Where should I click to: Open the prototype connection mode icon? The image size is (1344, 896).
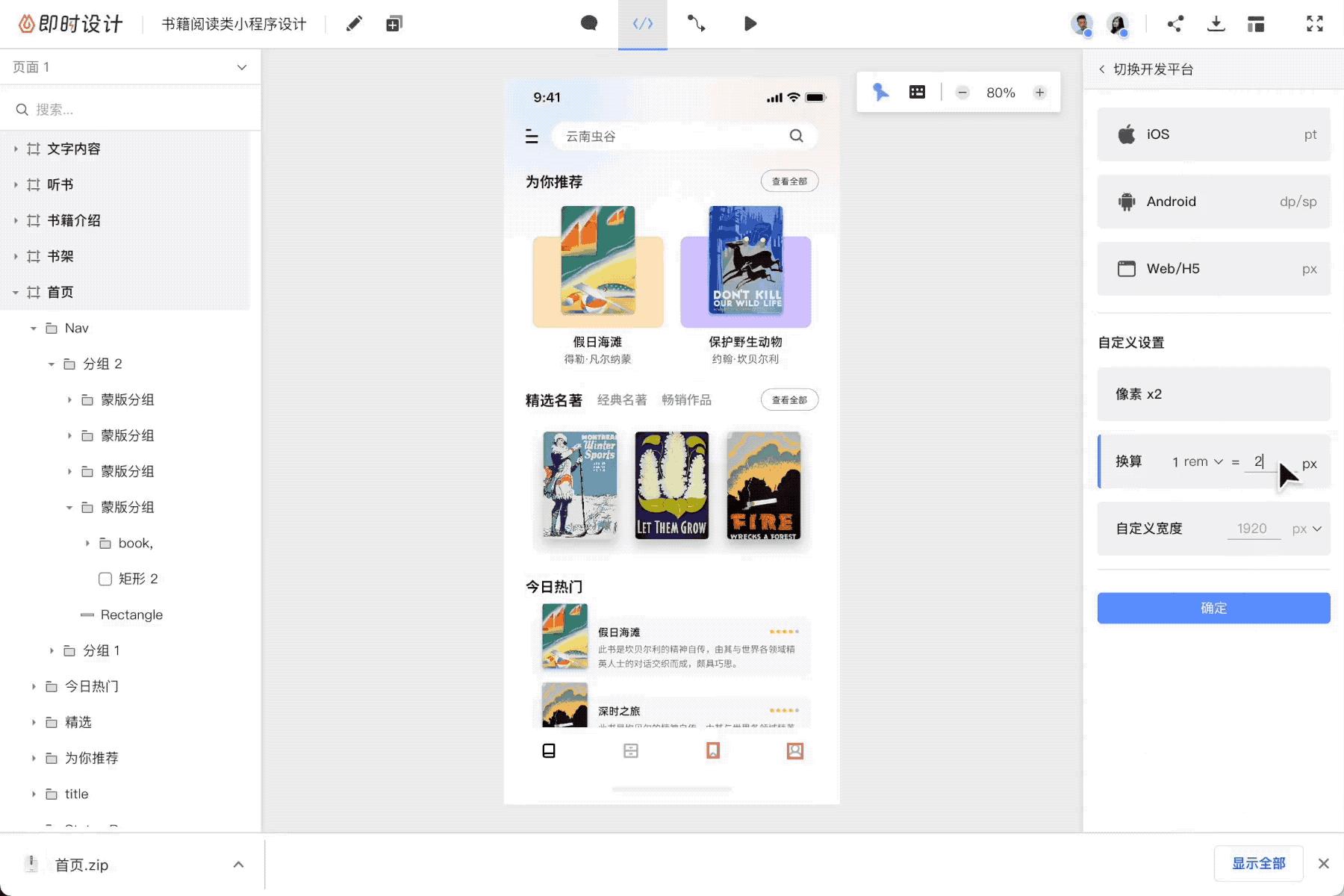tap(697, 24)
